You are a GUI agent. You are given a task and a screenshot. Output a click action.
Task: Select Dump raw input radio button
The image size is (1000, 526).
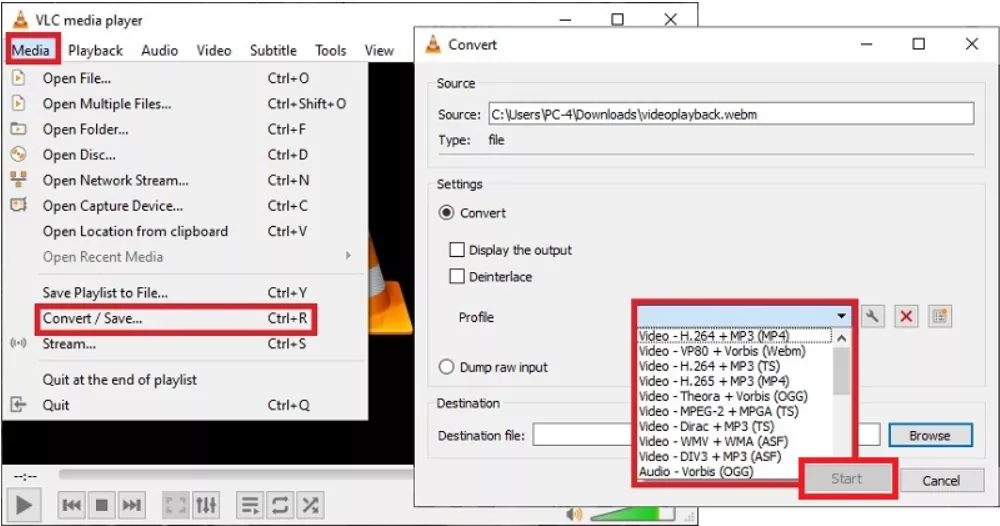click(446, 367)
